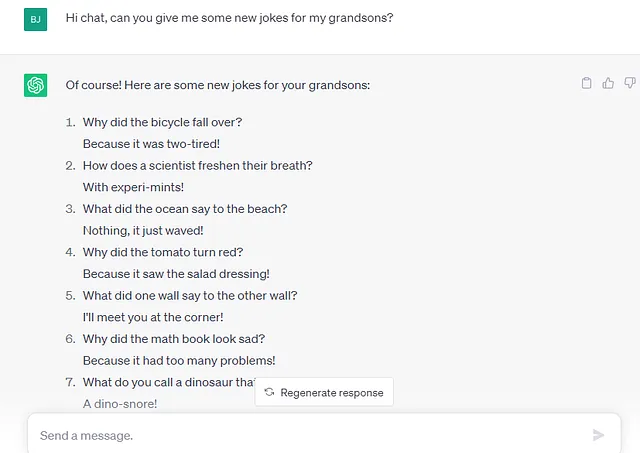Click the user's grandsons jokes prompt text
Viewport: 640px width, 453px height.
click(x=229, y=18)
